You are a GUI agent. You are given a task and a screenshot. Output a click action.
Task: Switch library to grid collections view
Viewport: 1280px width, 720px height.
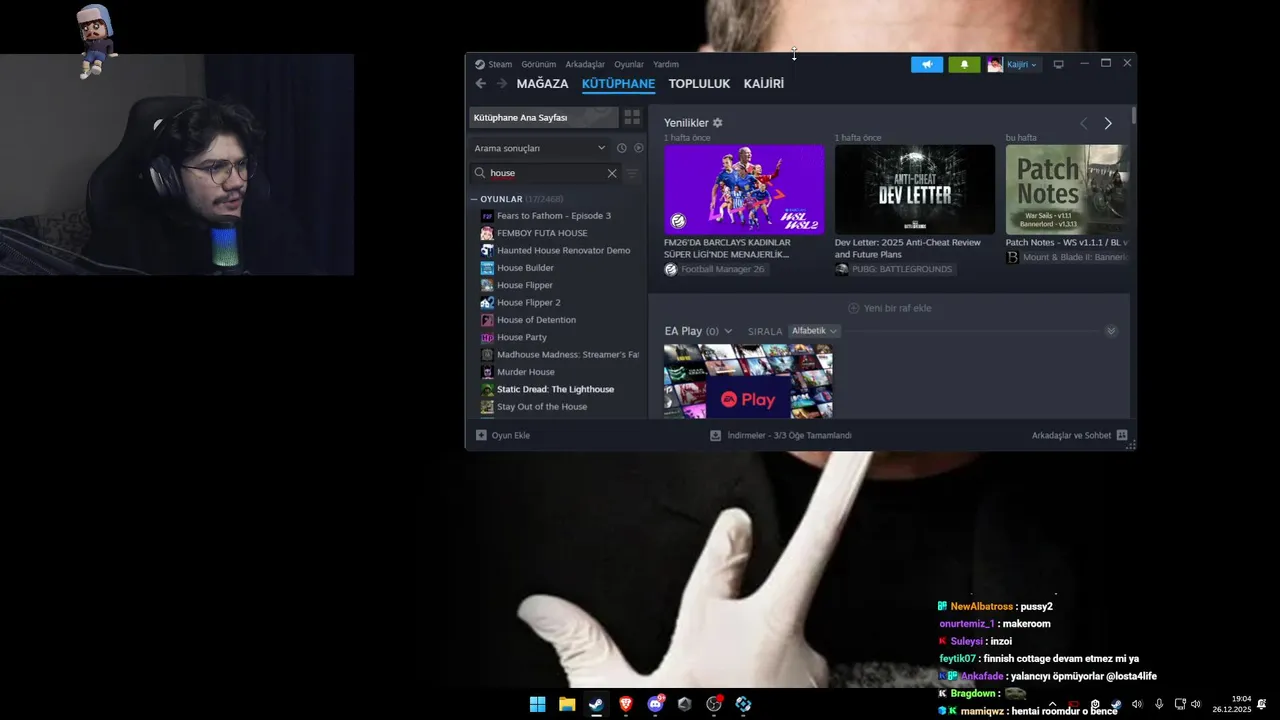coord(632,117)
